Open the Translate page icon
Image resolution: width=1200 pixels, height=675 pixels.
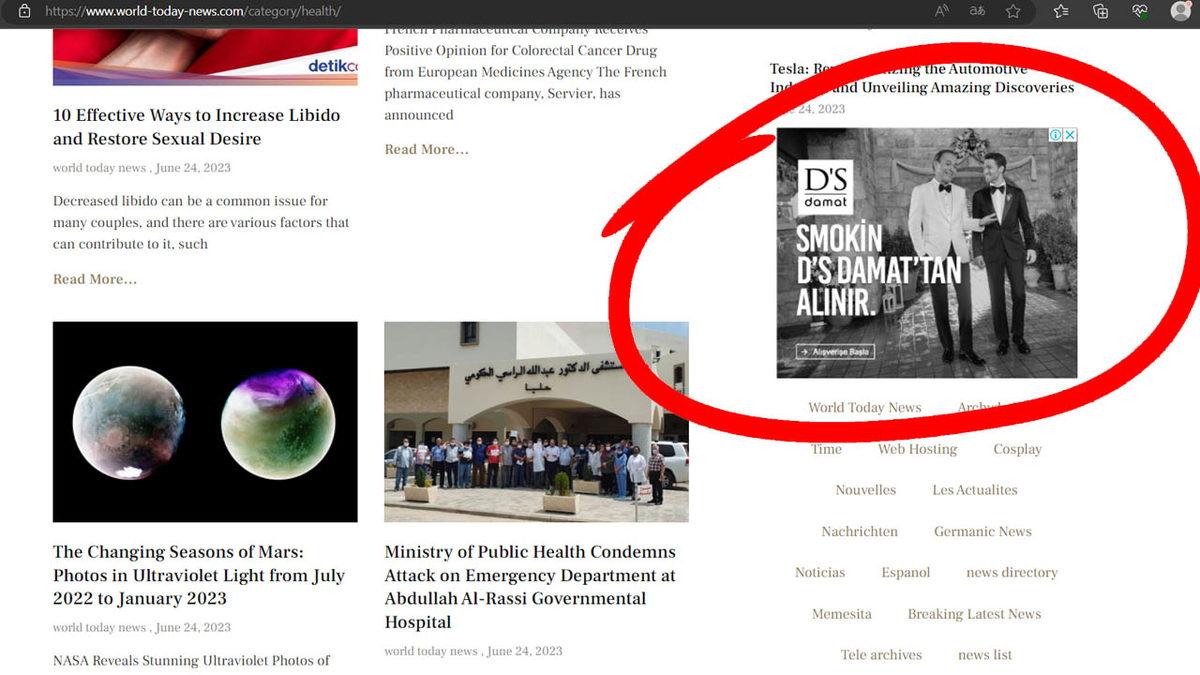point(977,11)
